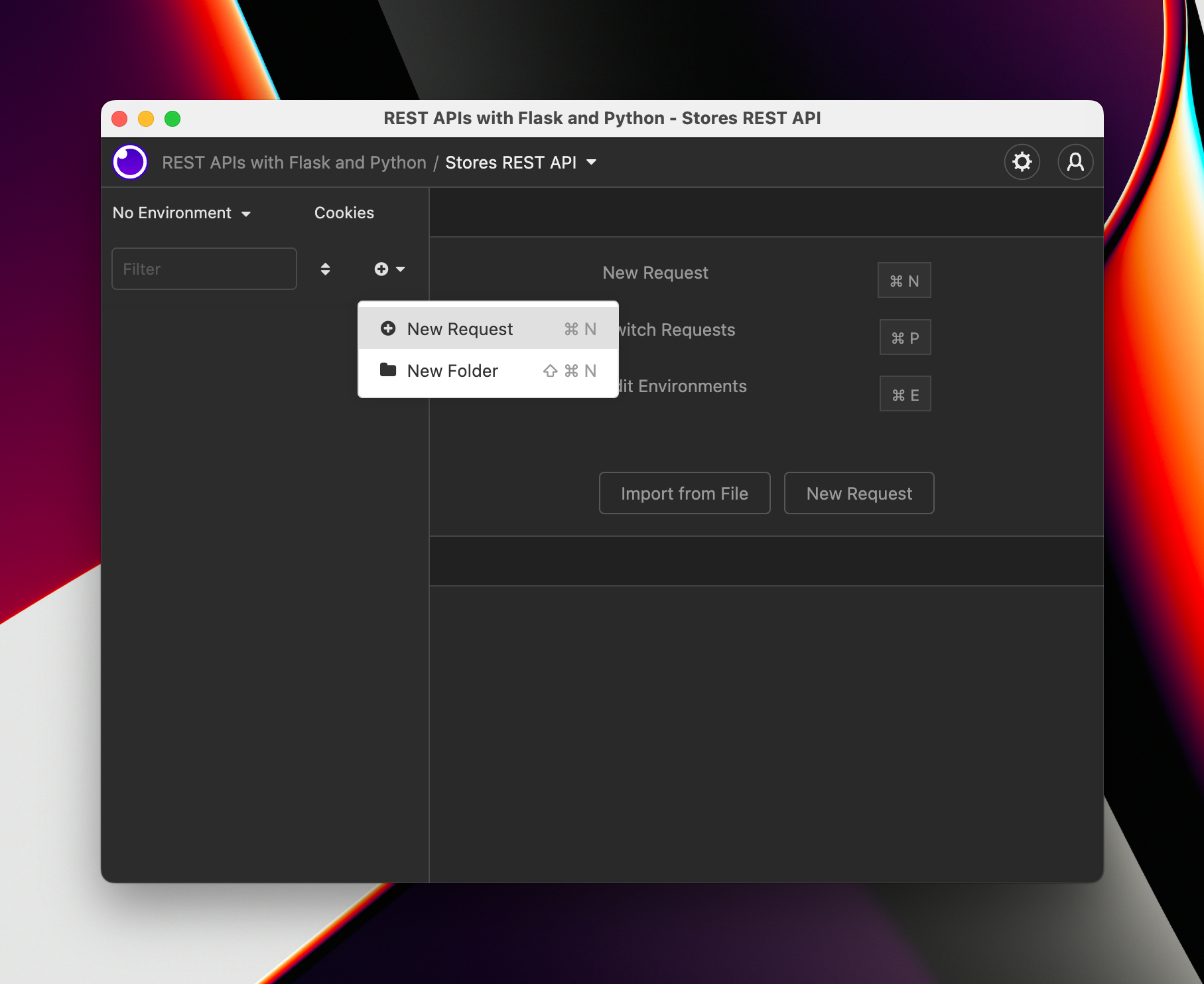
Task: Minimize the window with the yellow button
Action: click(x=146, y=119)
